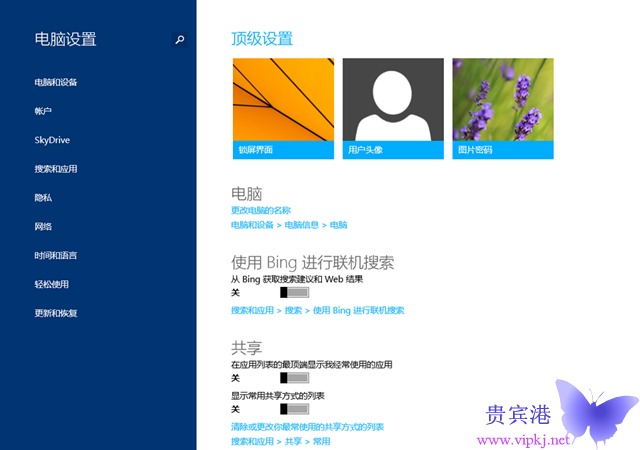This screenshot has width=640, height=450.
Task: Open the 用户头像 tile
Action: [393, 109]
